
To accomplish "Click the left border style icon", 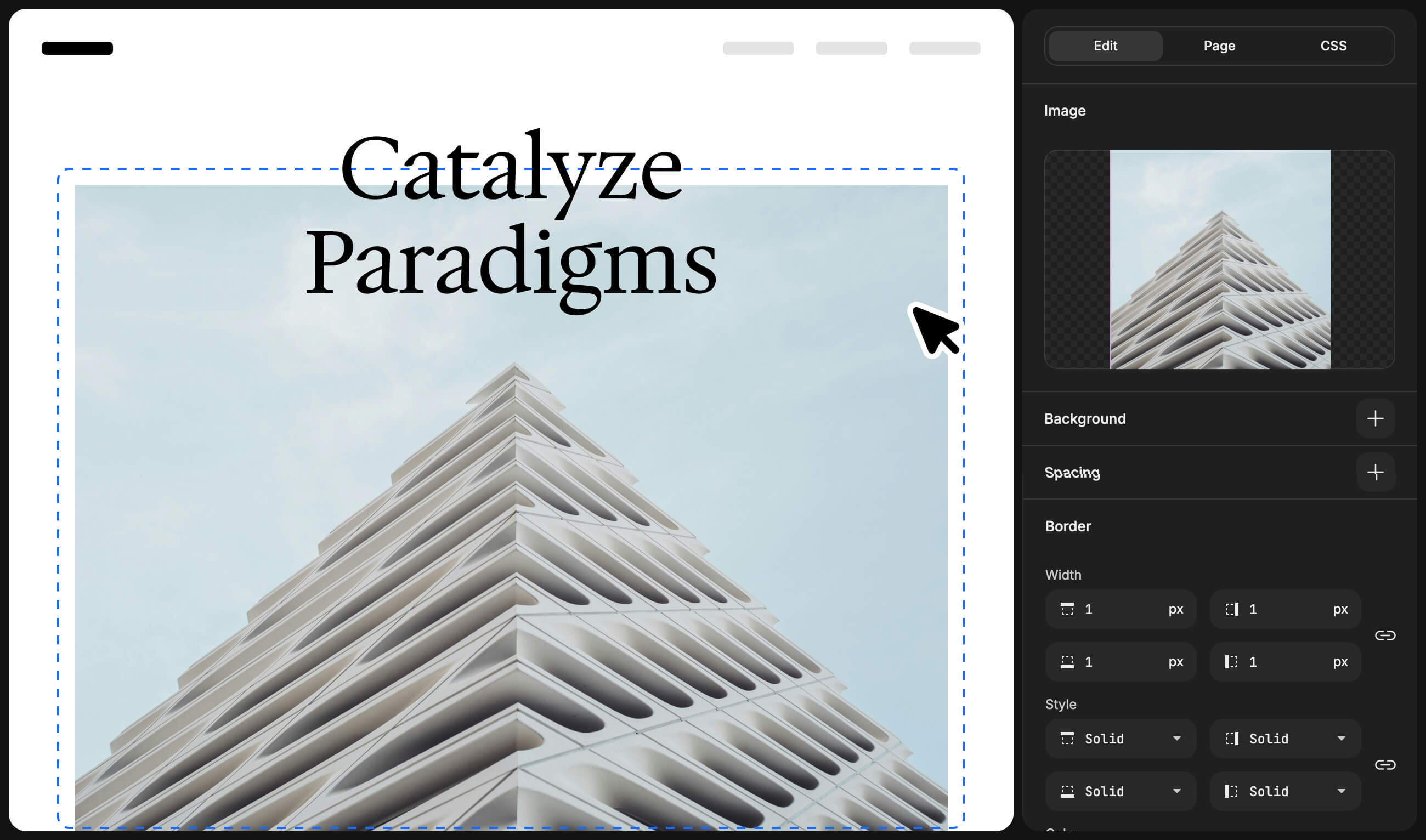I will point(1232,791).
